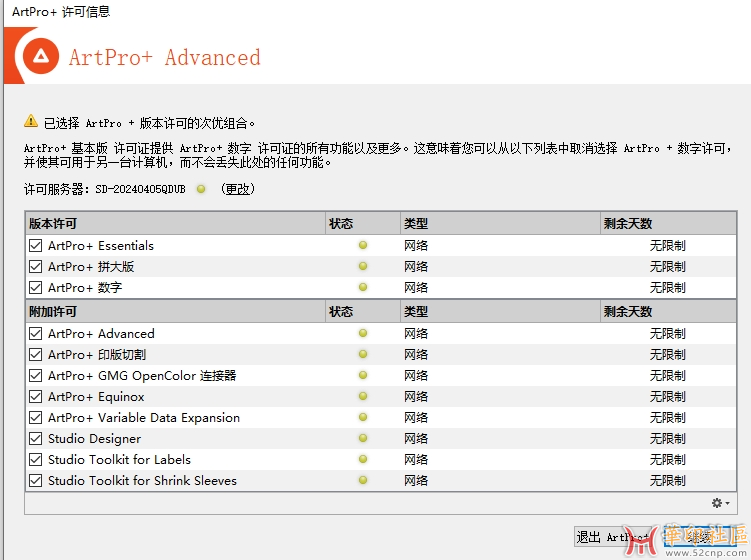This screenshot has height=560, width=751.
Task: Select the ArtPro+ Essentials row label
Action: tap(101, 246)
